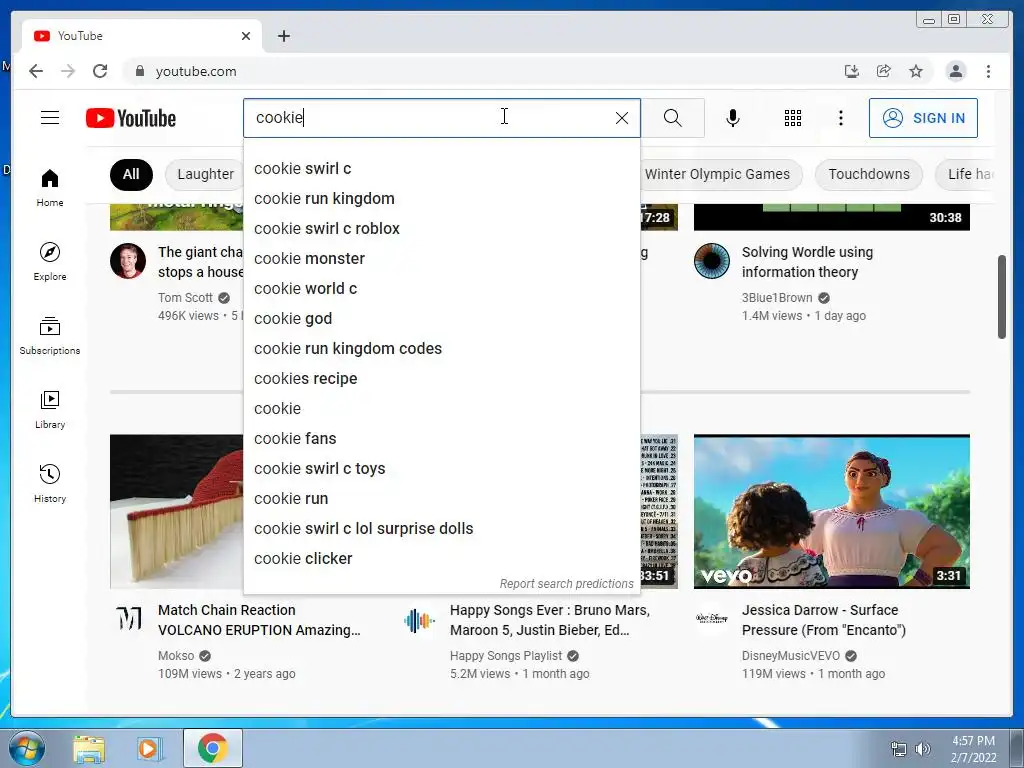Choose suggestion "cookie run kingdom"
This screenshot has width=1024, height=768.
(441, 199)
